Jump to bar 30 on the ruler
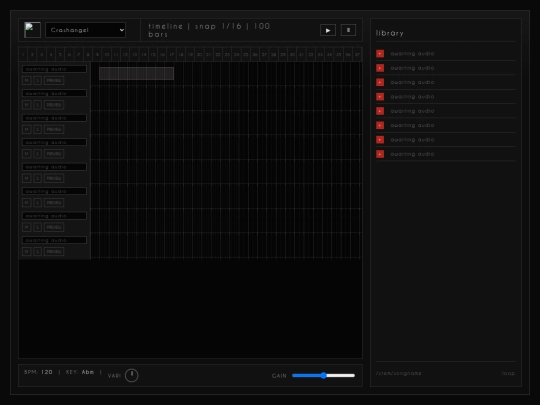The image size is (540, 405). tap(292, 54)
